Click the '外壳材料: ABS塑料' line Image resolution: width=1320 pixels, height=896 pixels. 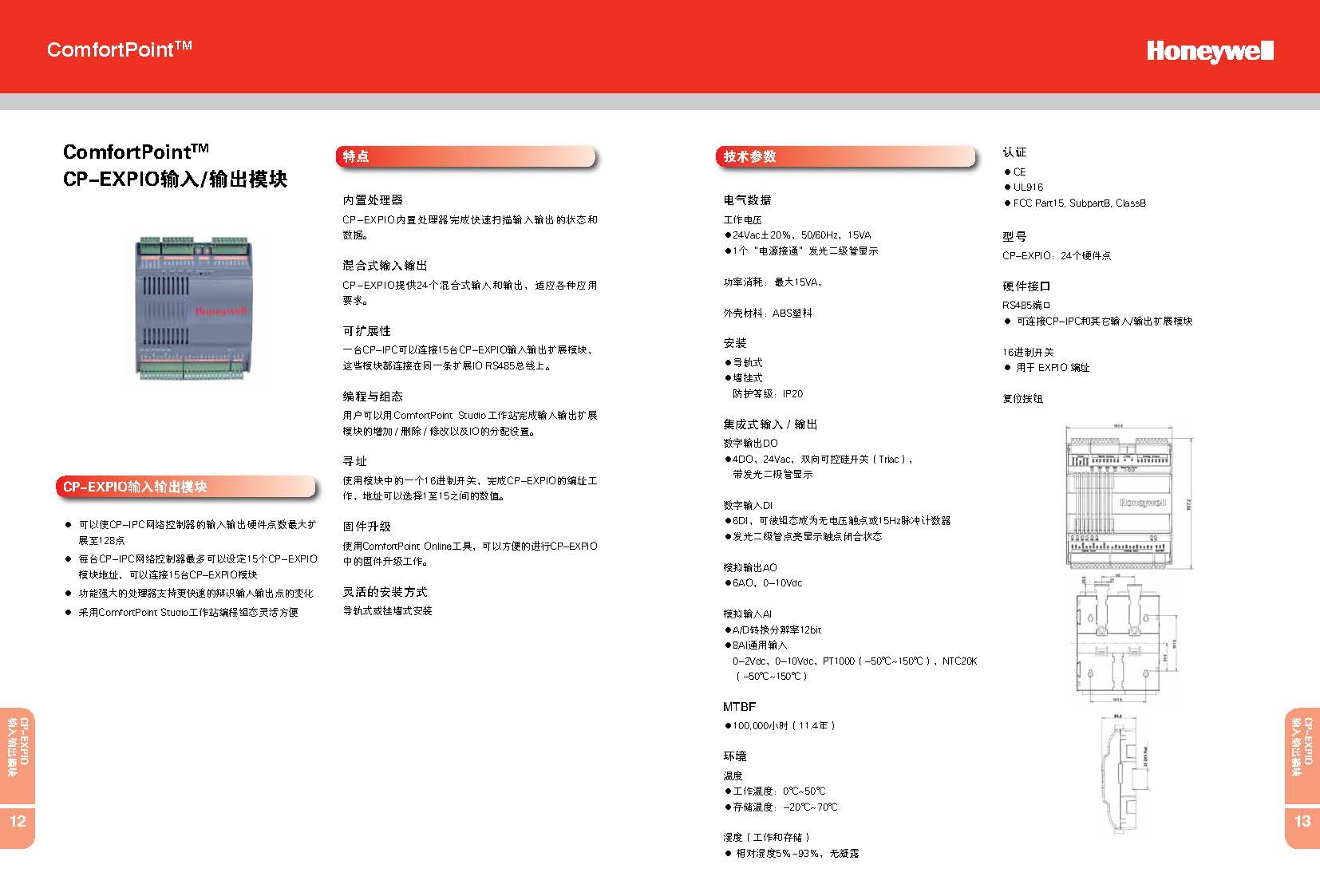(x=768, y=314)
